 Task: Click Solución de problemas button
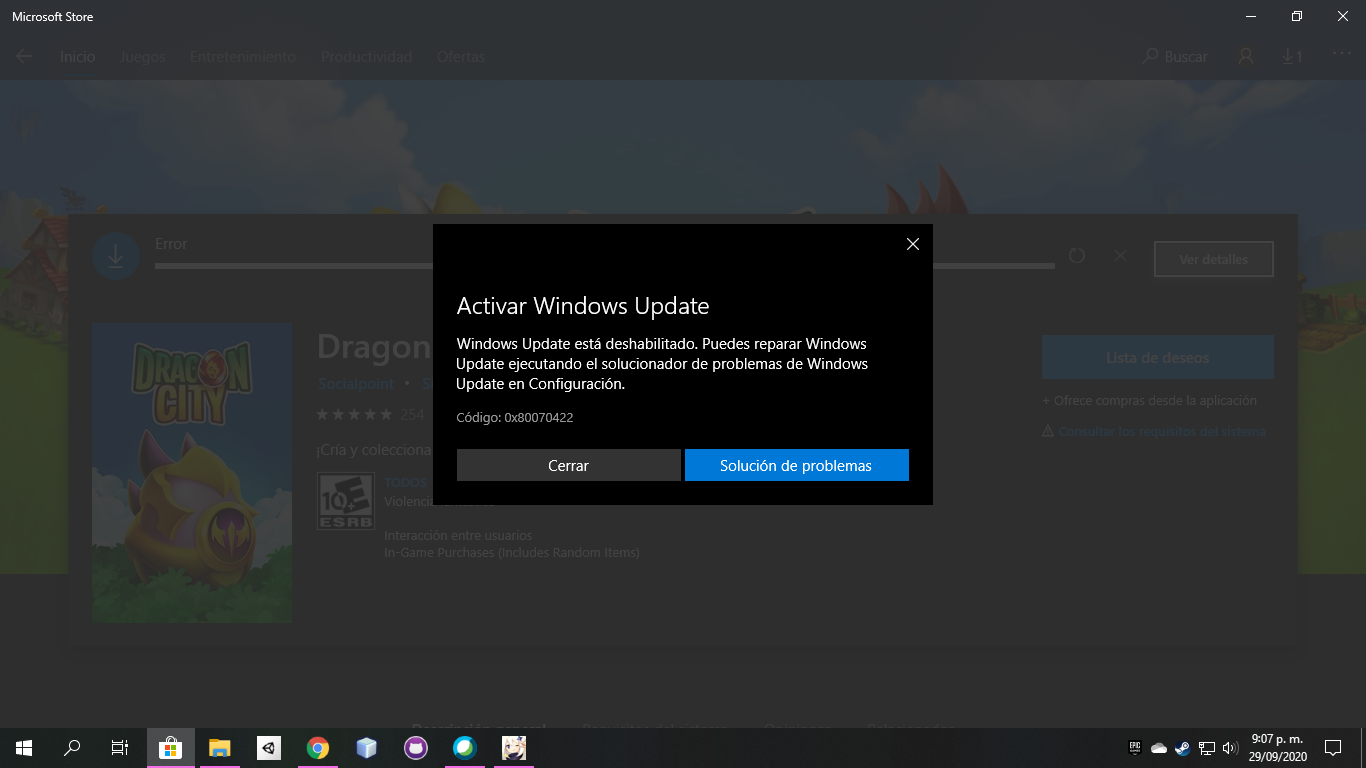[796, 465]
